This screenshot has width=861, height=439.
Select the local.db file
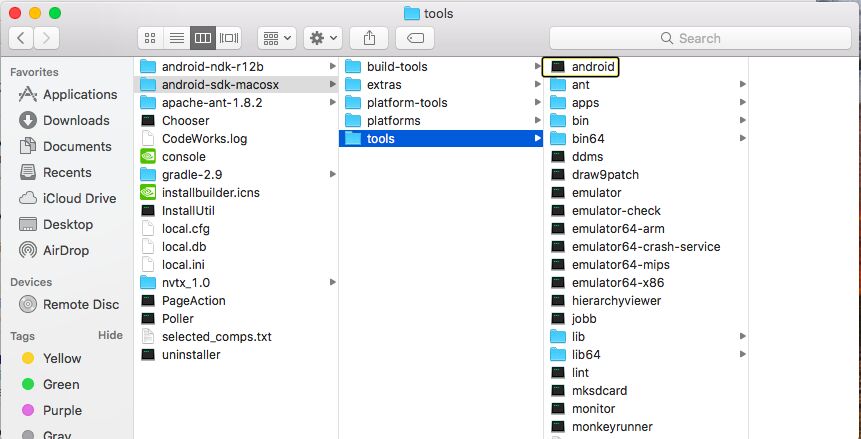point(173,247)
